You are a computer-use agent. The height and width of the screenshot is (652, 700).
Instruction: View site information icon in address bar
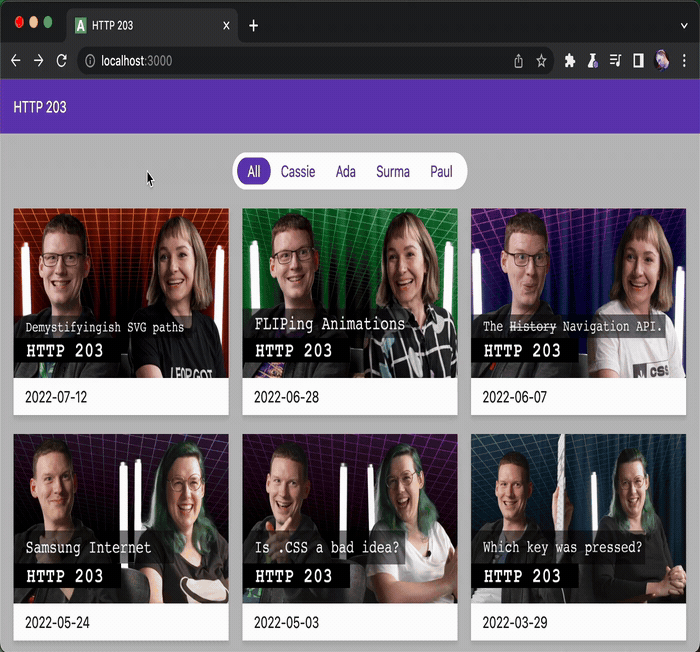(x=90, y=61)
